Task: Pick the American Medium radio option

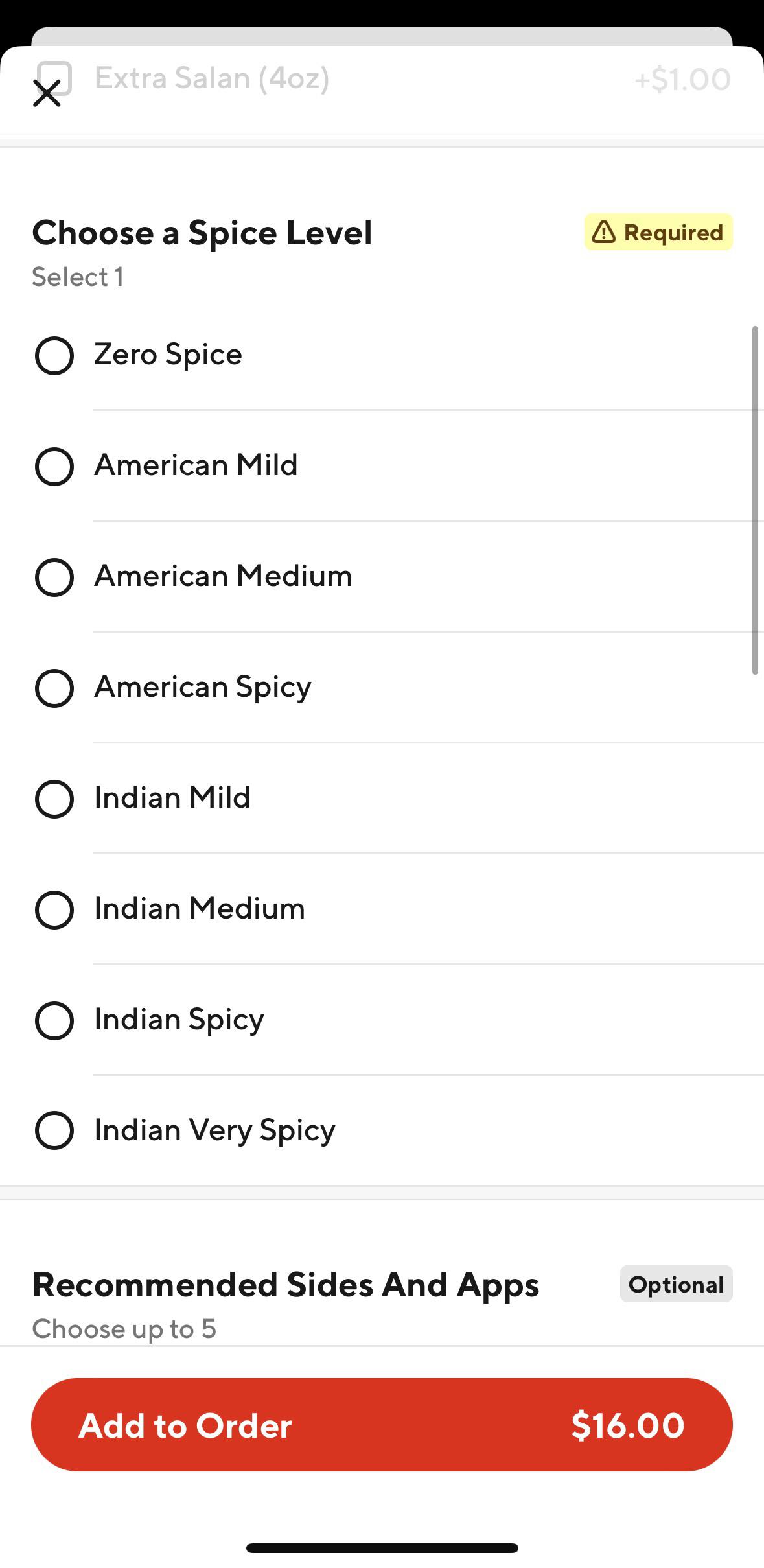Action: (x=54, y=578)
